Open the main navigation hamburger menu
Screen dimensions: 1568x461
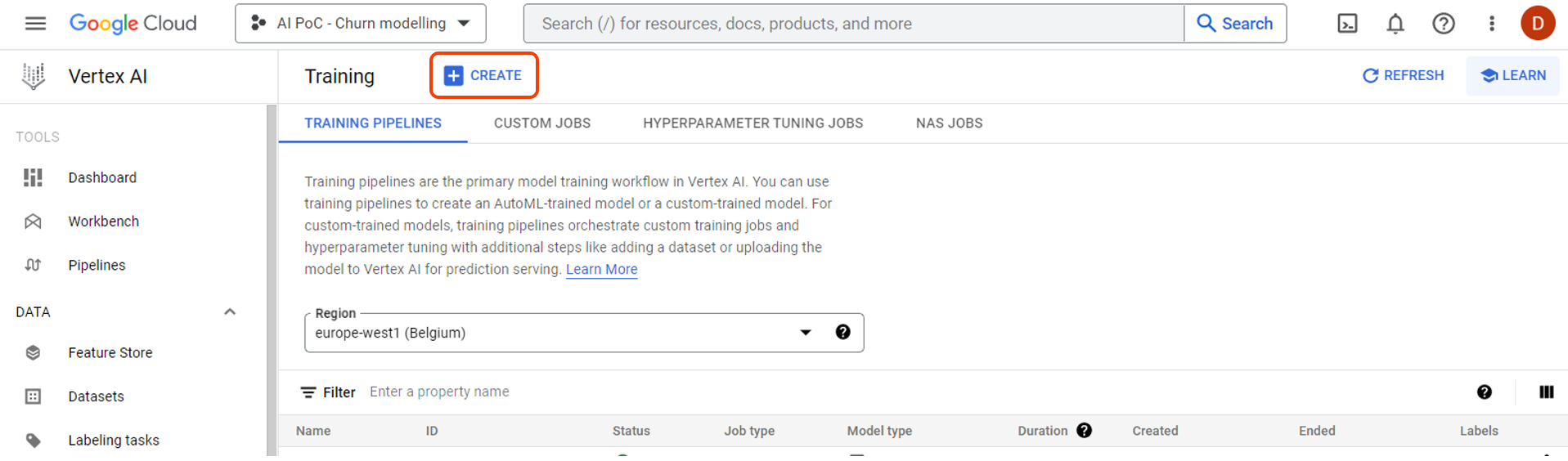click(x=35, y=24)
